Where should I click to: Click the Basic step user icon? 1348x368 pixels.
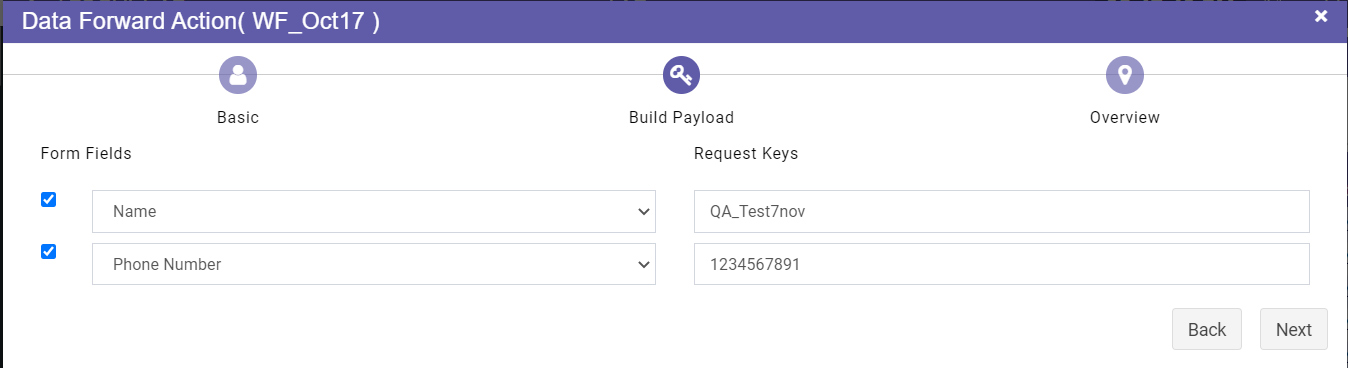[238, 74]
